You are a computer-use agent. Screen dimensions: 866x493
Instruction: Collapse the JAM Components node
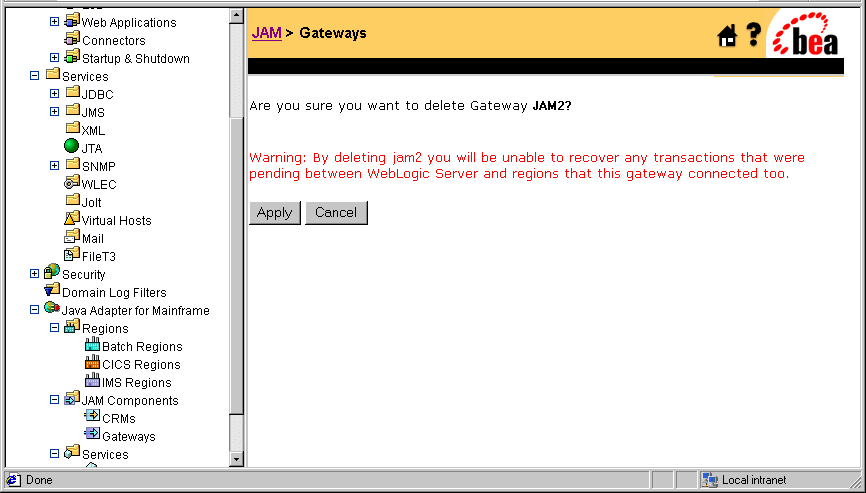pyautogui.click(x=54, y=400)
